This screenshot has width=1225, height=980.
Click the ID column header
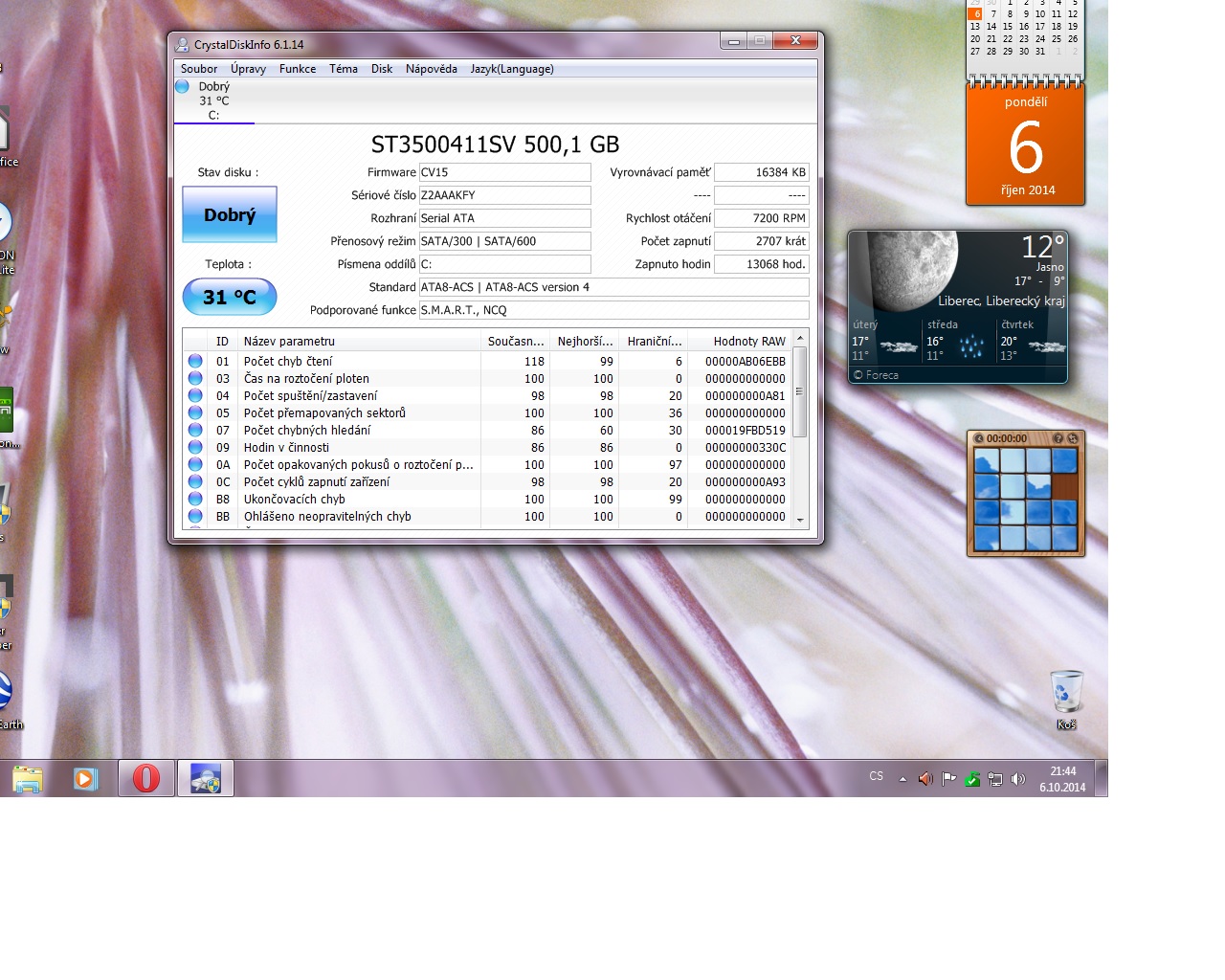tap(222, 341)
